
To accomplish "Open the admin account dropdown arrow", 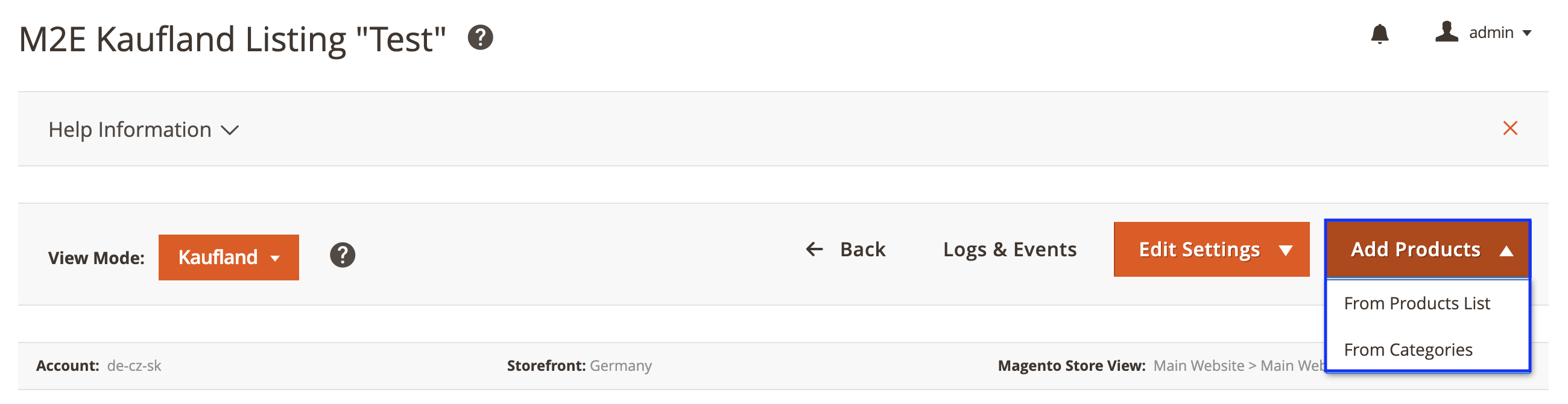I will [x=1528, y=32].
